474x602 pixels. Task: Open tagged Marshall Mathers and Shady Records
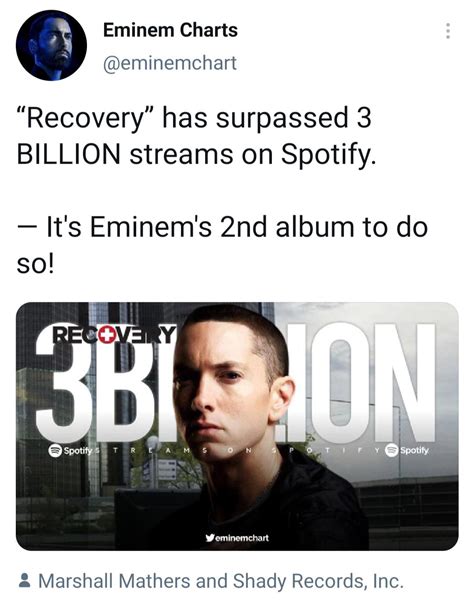tap(221, 580)
